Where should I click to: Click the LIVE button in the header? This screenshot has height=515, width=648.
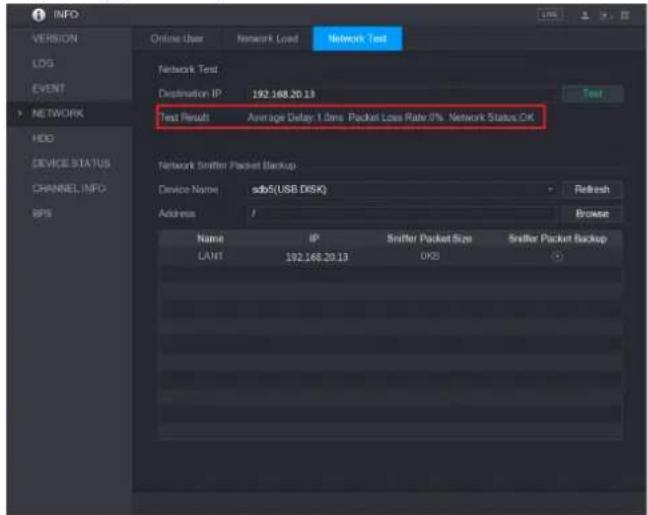550,15
